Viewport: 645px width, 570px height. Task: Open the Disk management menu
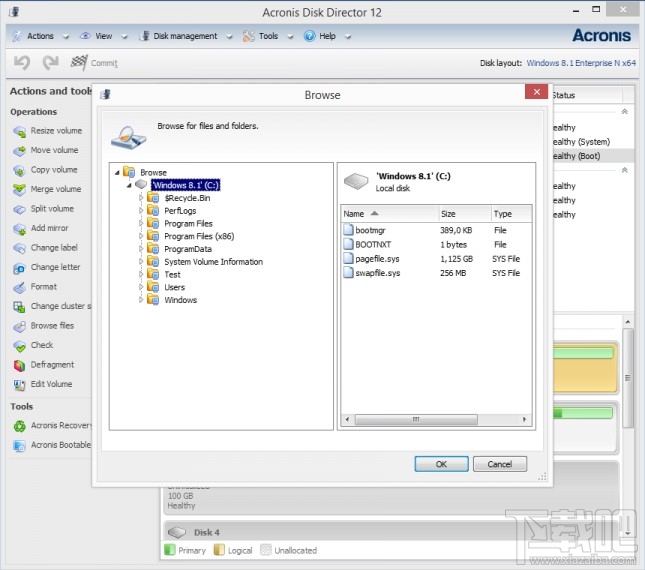184,36
